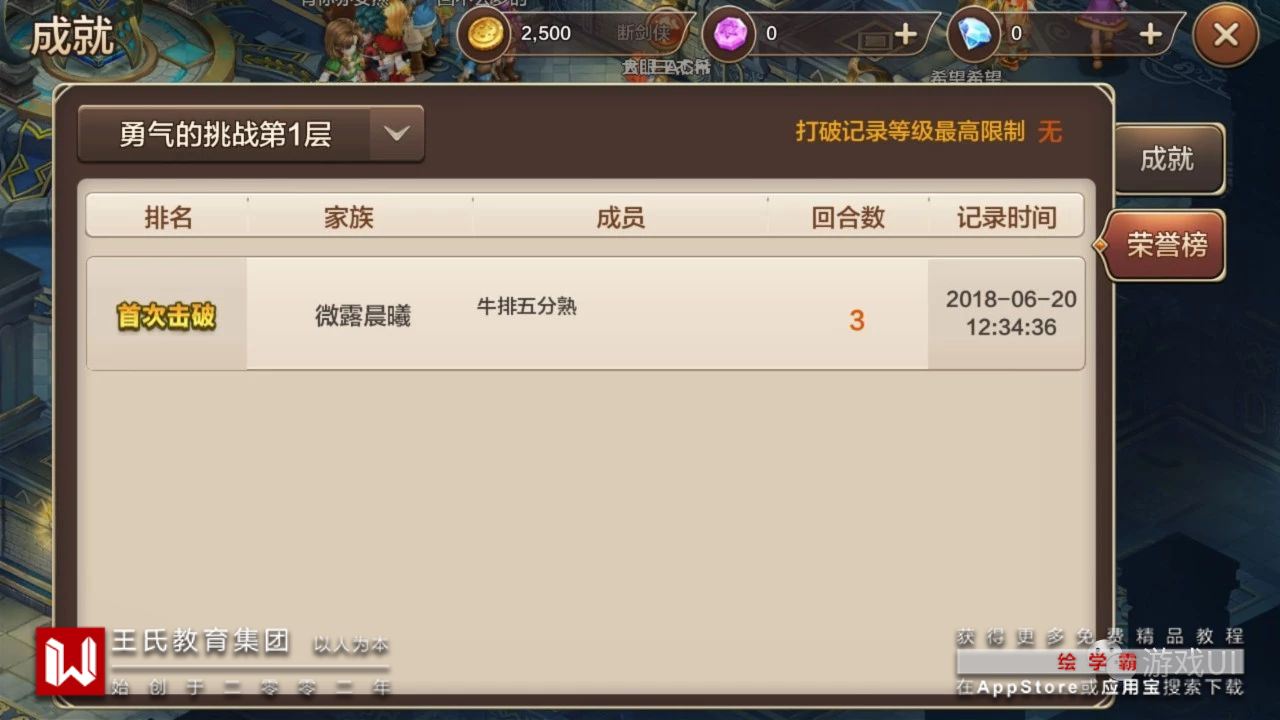The width and height of the screenshot is (1280, 720).
Task: Switch to the 成就 side tab
Action: pos(1168,159)
